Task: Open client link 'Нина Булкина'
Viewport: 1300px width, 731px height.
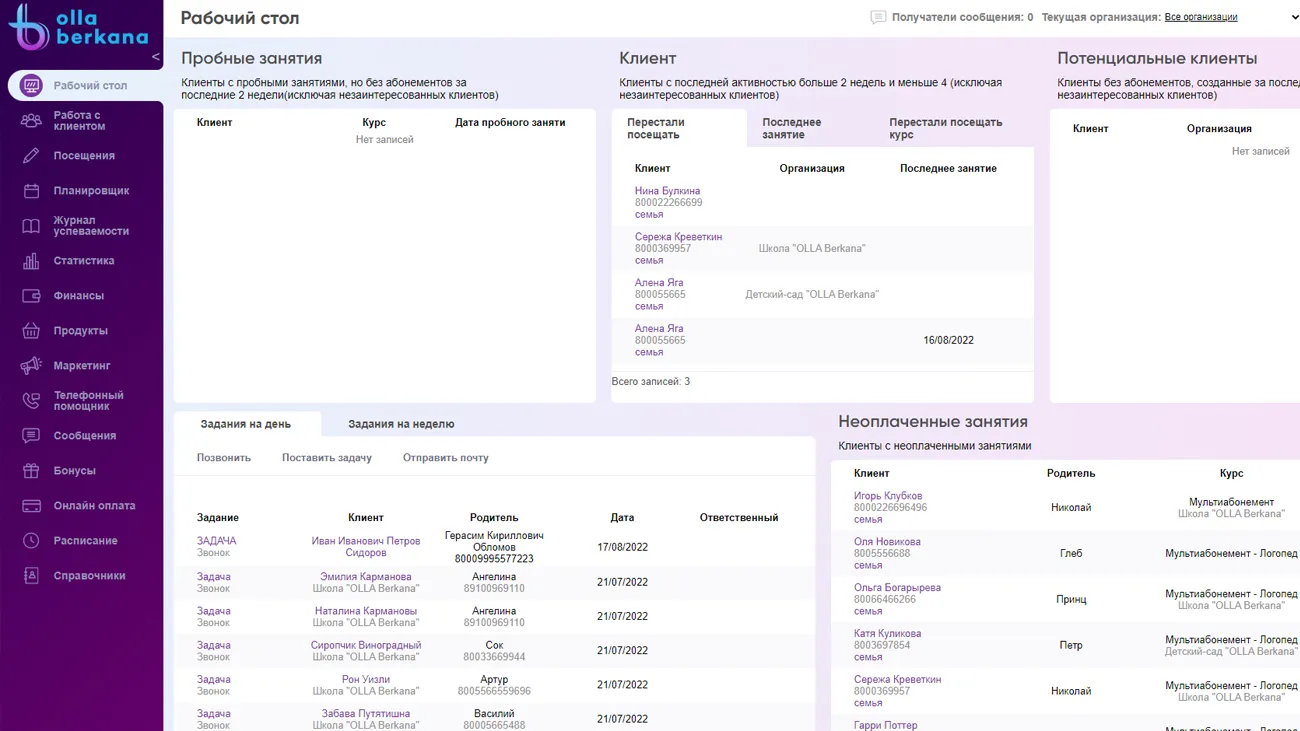Action: [667, 191]
